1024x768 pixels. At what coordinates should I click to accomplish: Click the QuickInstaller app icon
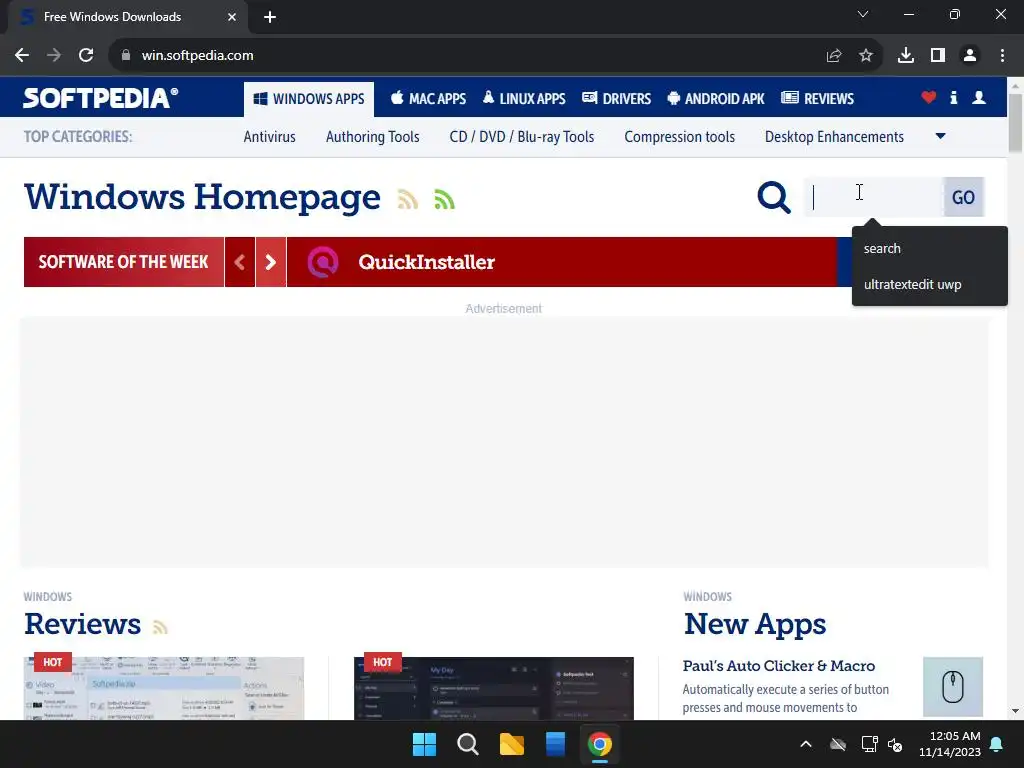[x=323, y=262]
